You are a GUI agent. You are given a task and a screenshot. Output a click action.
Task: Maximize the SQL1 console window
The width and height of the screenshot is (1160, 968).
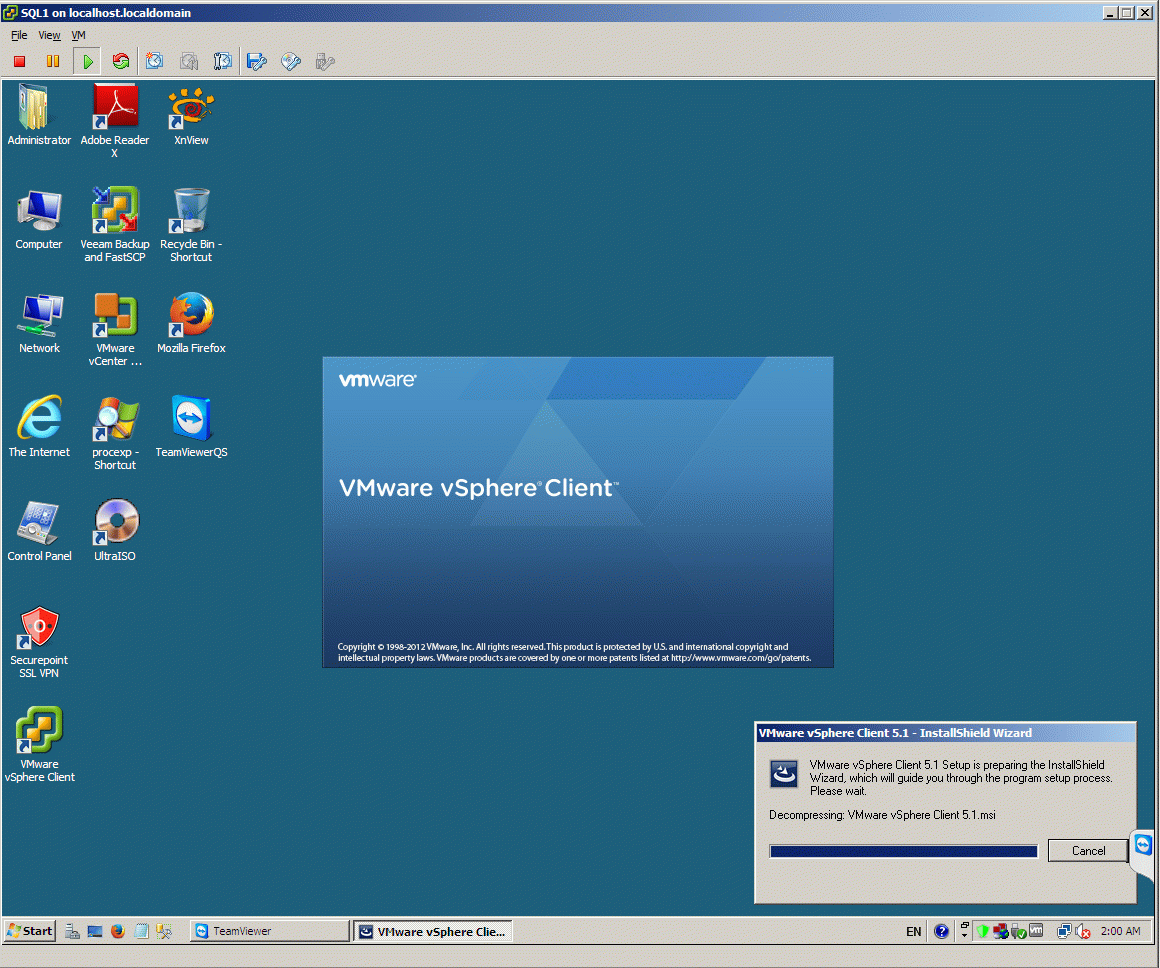click(1126, 13)
